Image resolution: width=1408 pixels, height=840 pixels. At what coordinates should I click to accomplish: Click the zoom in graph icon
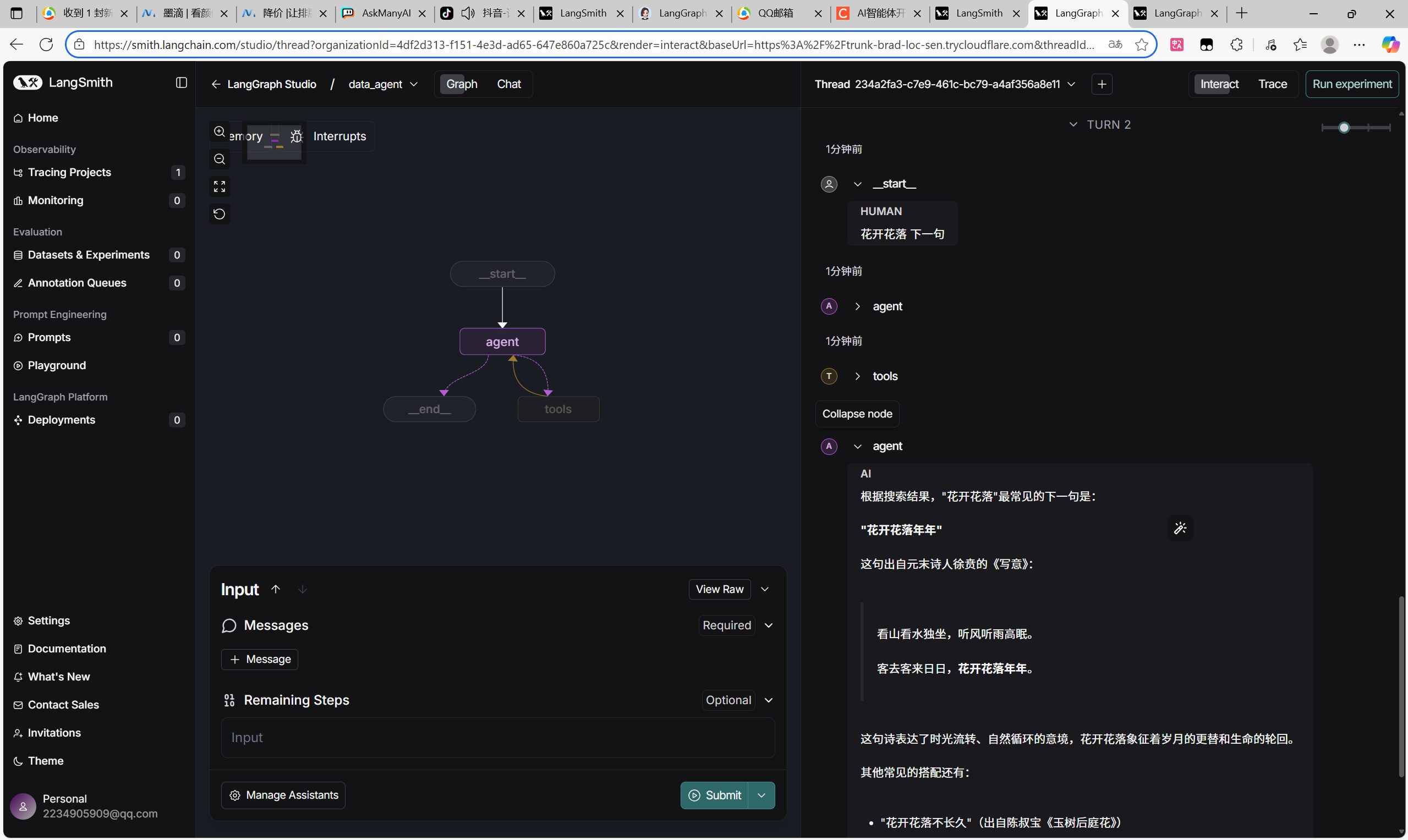tap(219, 132)
